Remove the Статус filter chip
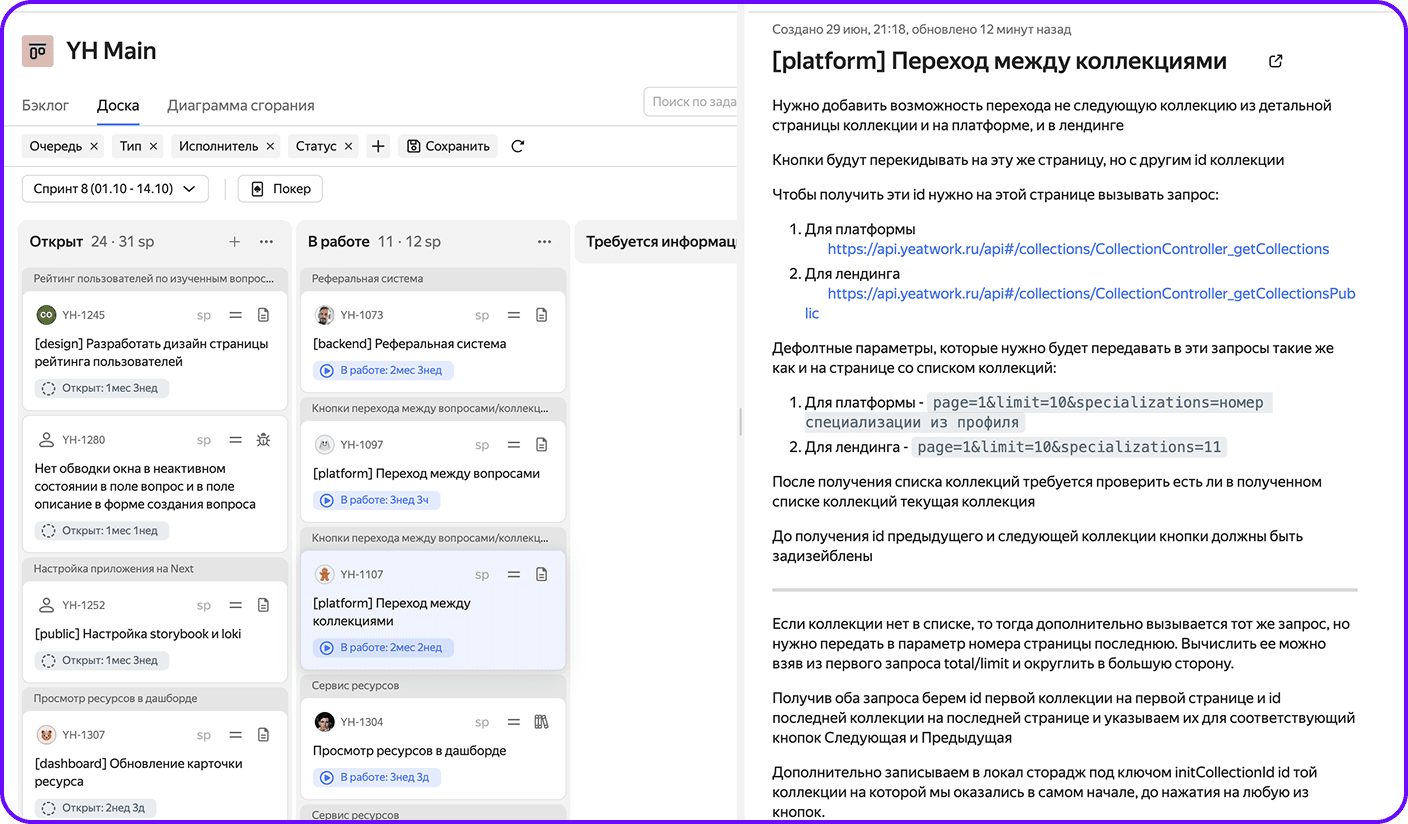The width and height of the screenshot is (1408, 824). coord(348,146)
